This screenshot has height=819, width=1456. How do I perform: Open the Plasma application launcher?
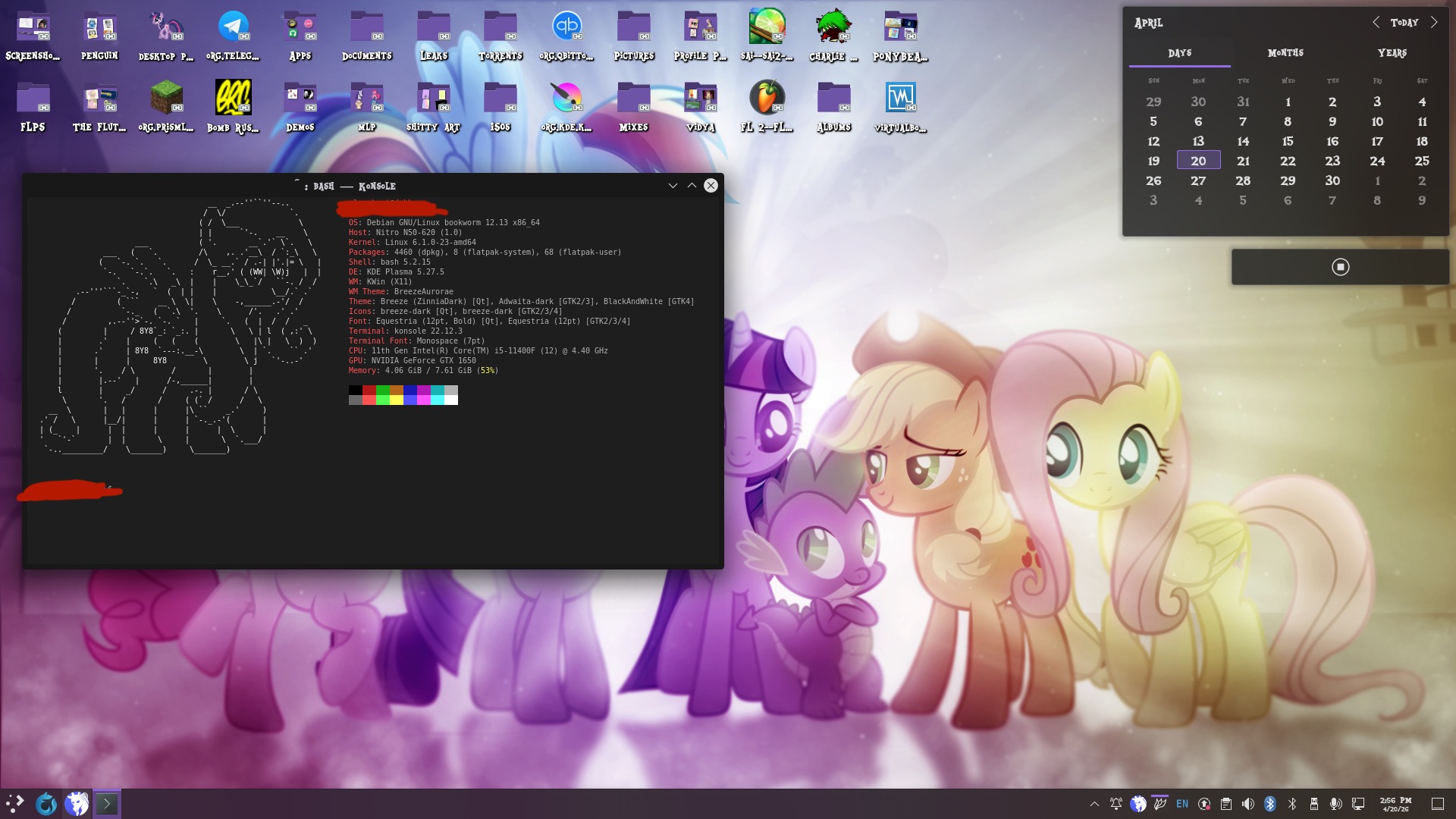tap(15, 804)
